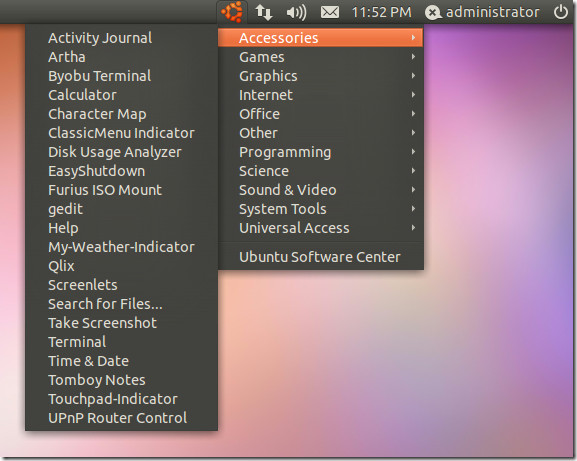Expand the Programming category
Image resolution: width=577 pixels, height=461 pixels.
pos(320,152)
